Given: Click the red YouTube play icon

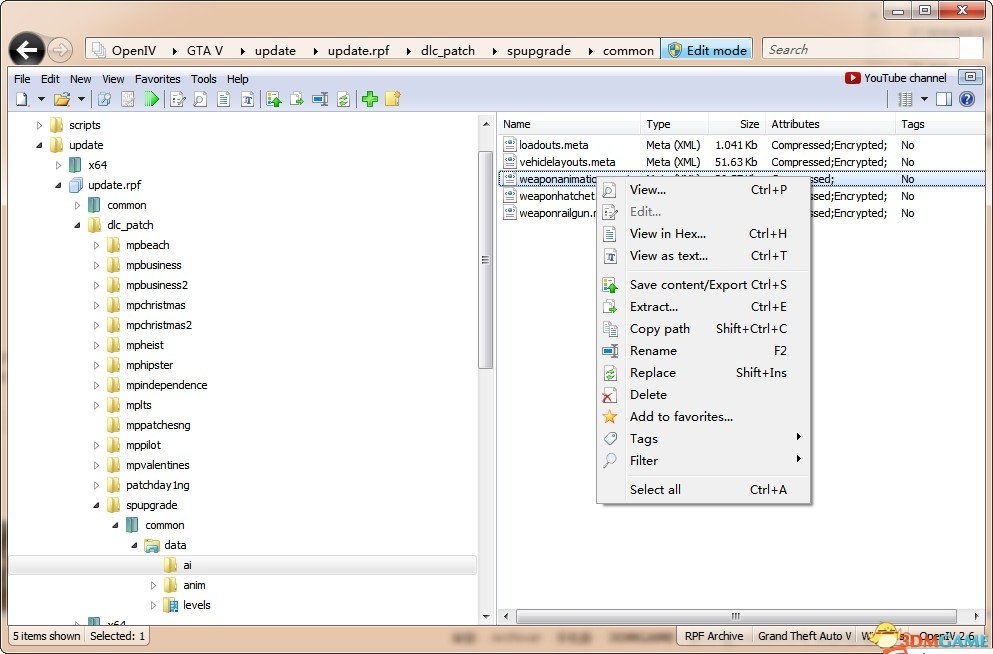Looking at the screenshot, I should coord(852,78).
